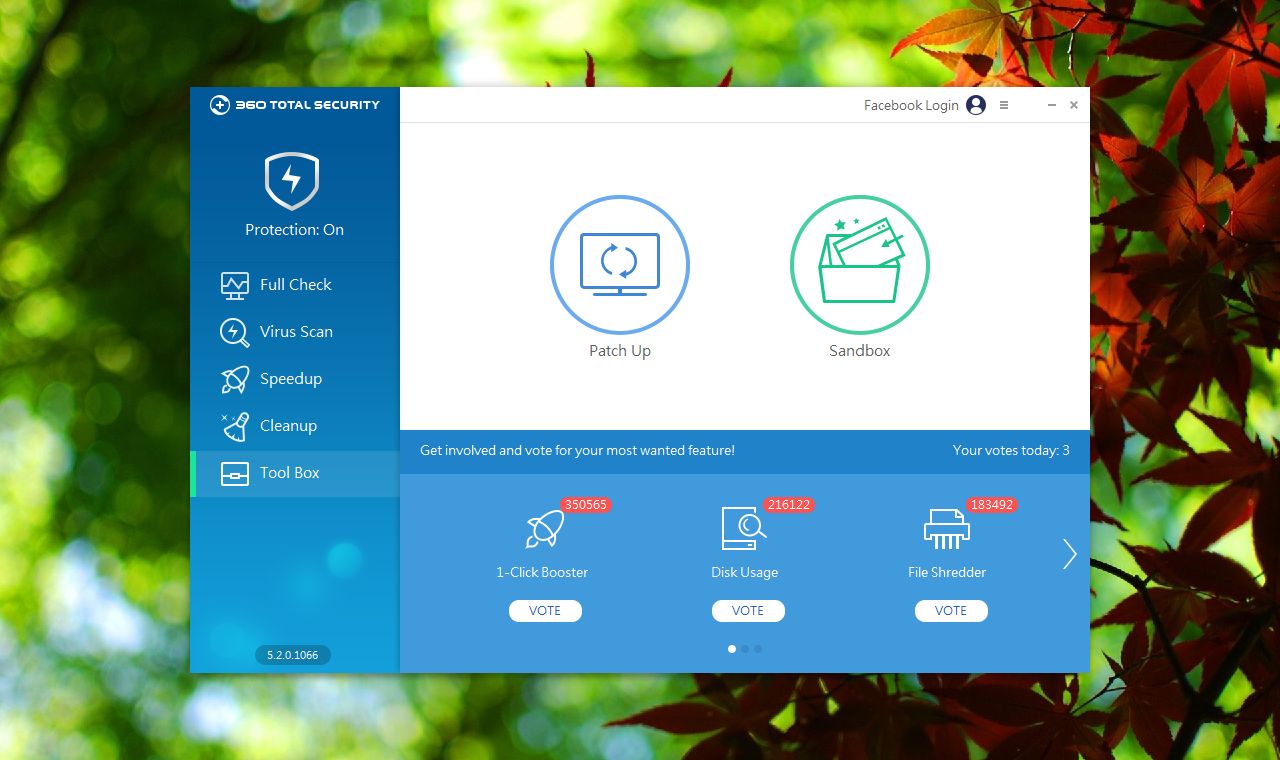Open the Cleanup section
The height and width of the screenshot is (760, 1280).
pyautogui.click(x=295, y=426)
